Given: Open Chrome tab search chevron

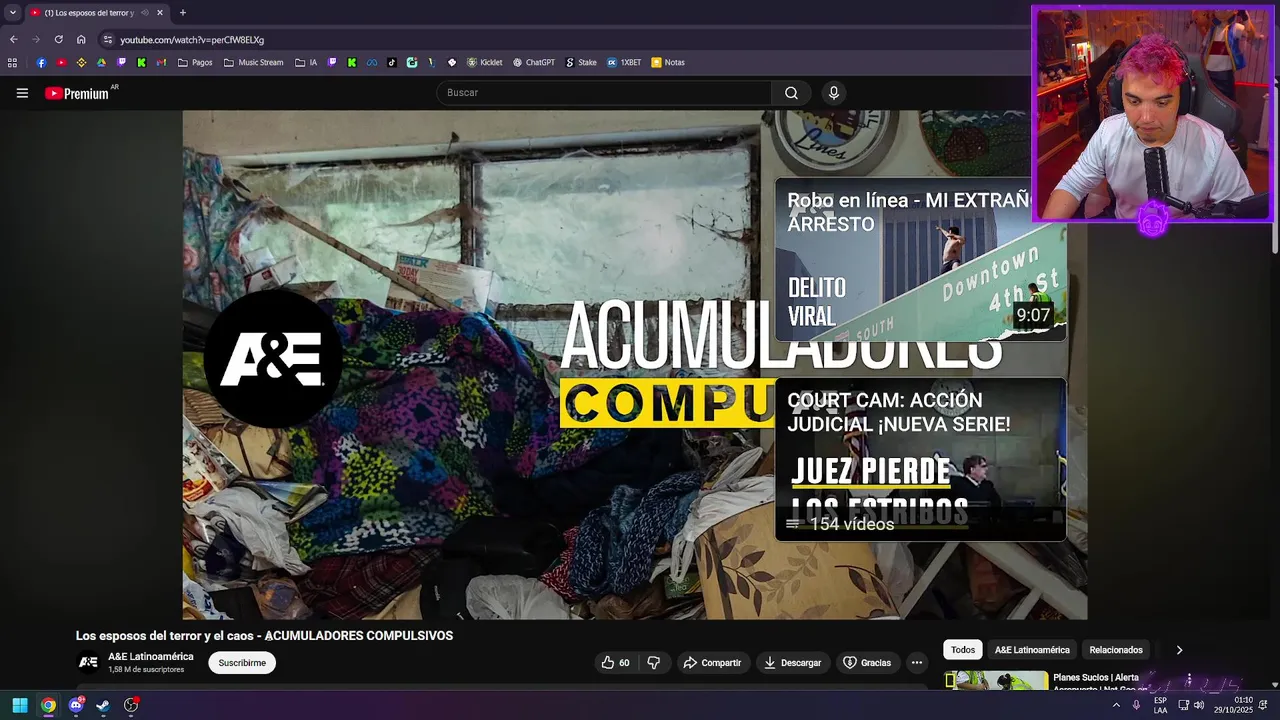Looking at the screenshot, I should click(12, 12).
